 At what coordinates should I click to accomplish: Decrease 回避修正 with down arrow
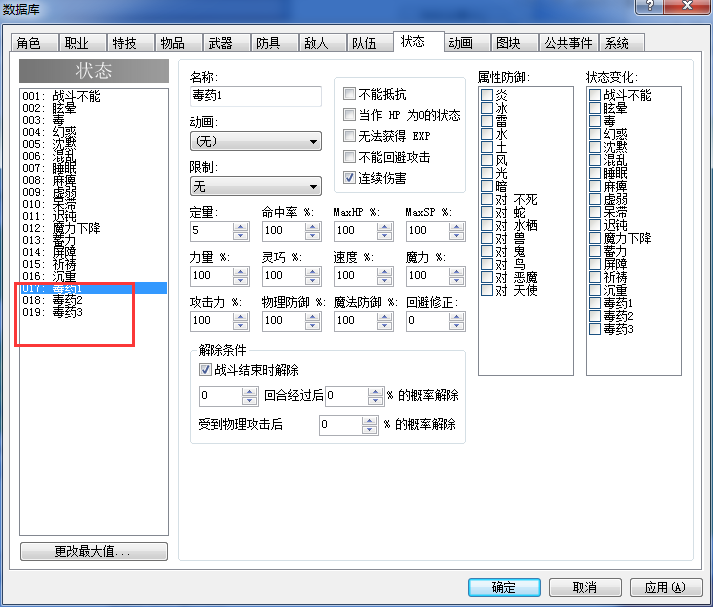coord(456,325)
